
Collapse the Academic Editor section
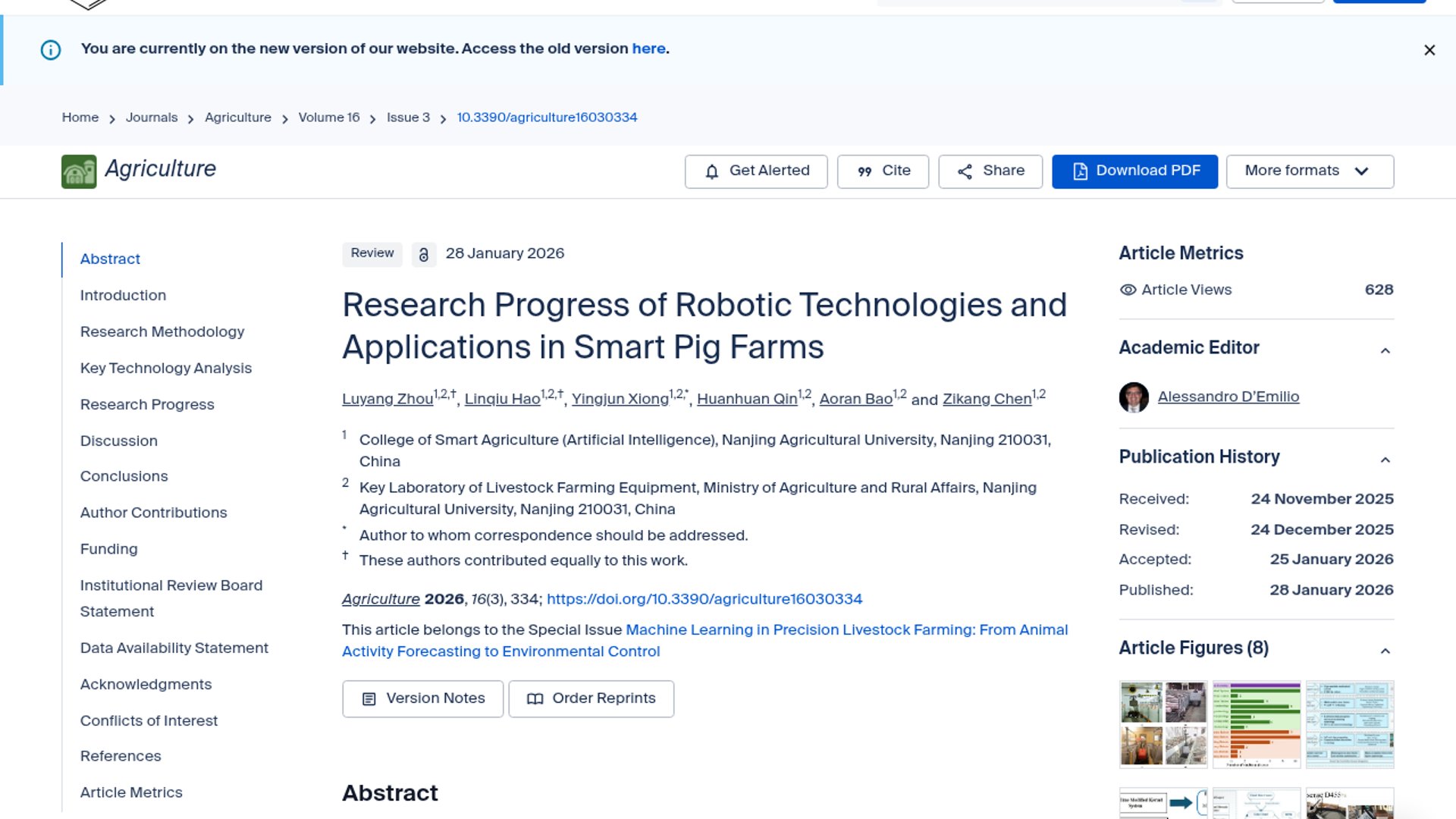pos(1385,350)
